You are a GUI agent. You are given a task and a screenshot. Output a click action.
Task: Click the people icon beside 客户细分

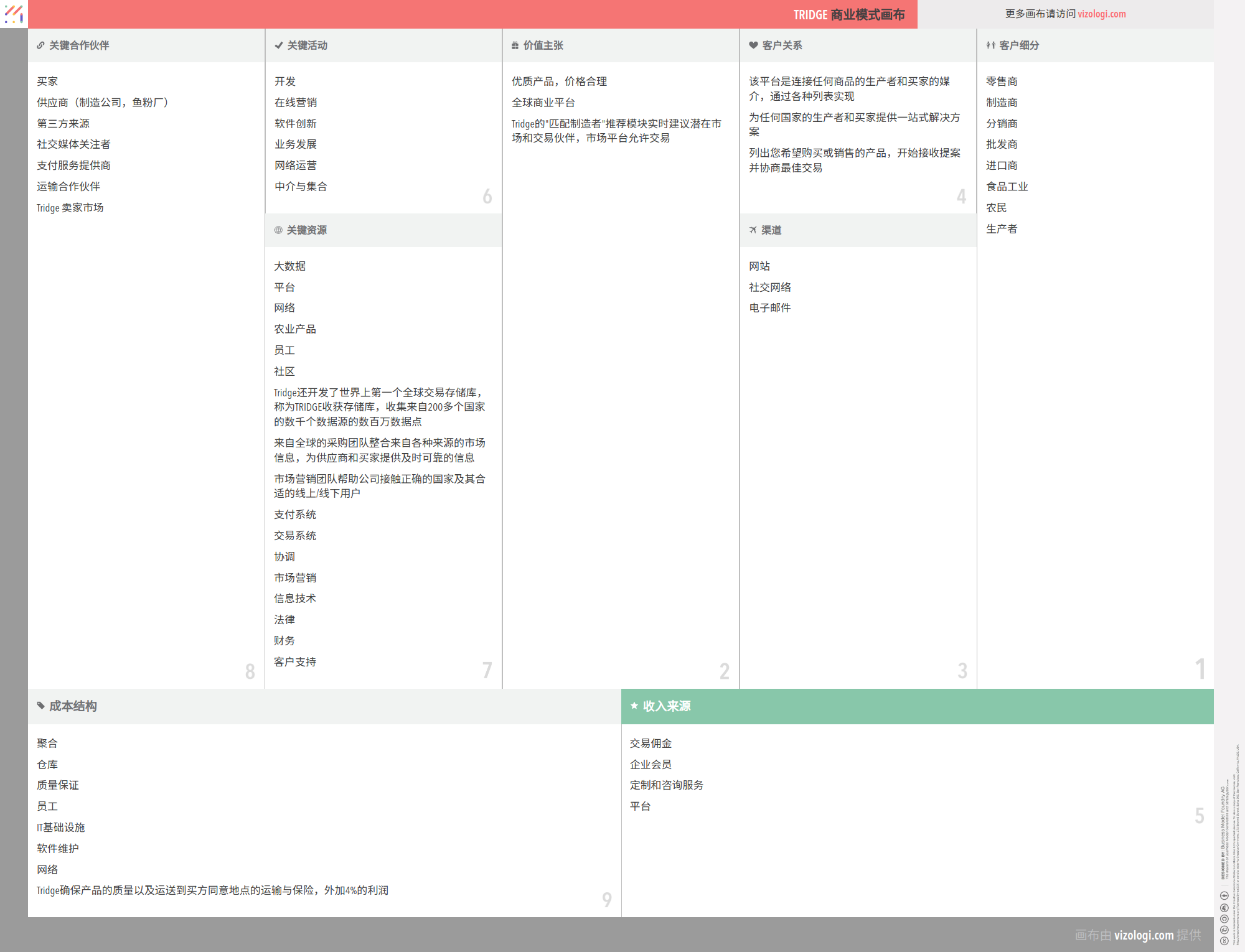pyautogui.click(x=990, y=45)
